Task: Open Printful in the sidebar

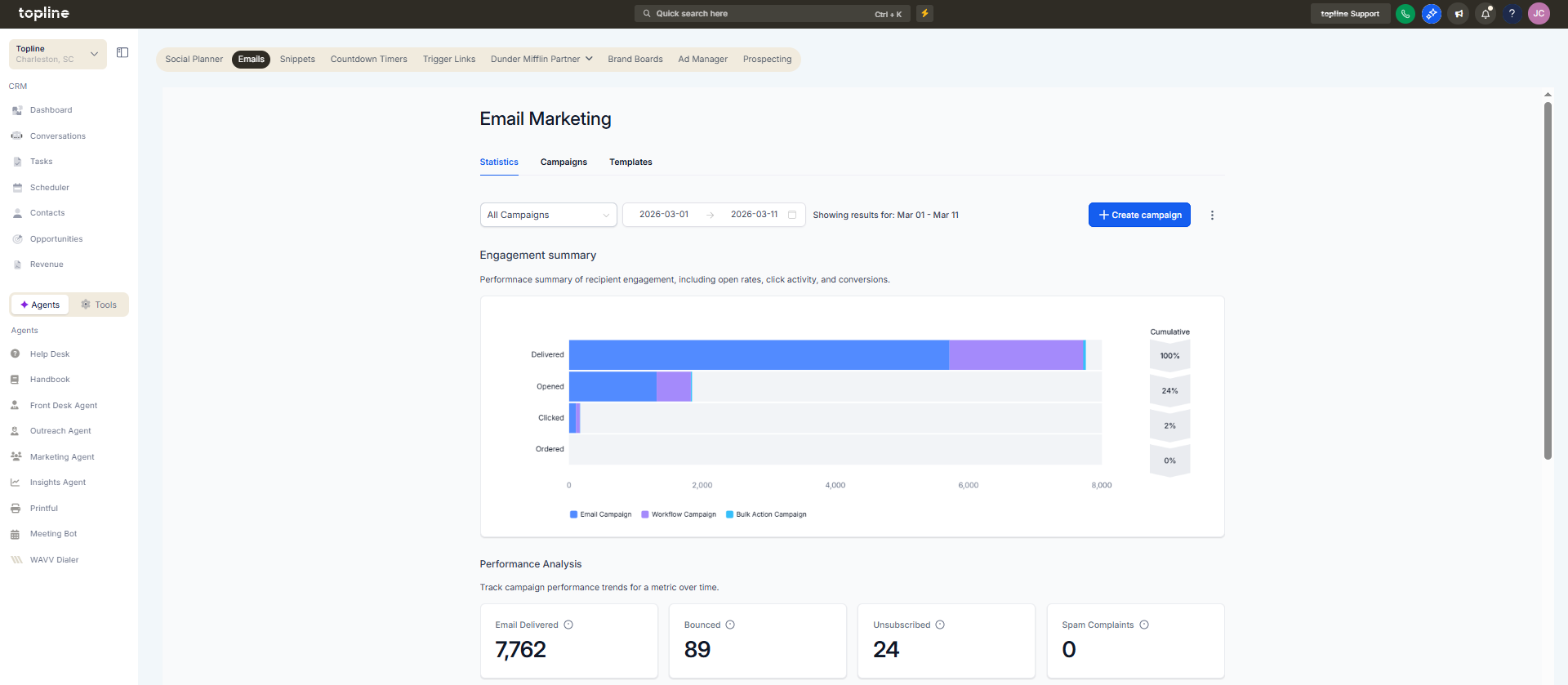Action: (x=44, y=509)
